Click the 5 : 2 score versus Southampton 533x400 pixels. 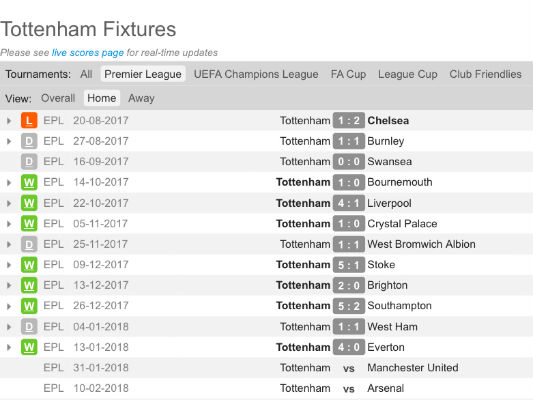(349, 306)
